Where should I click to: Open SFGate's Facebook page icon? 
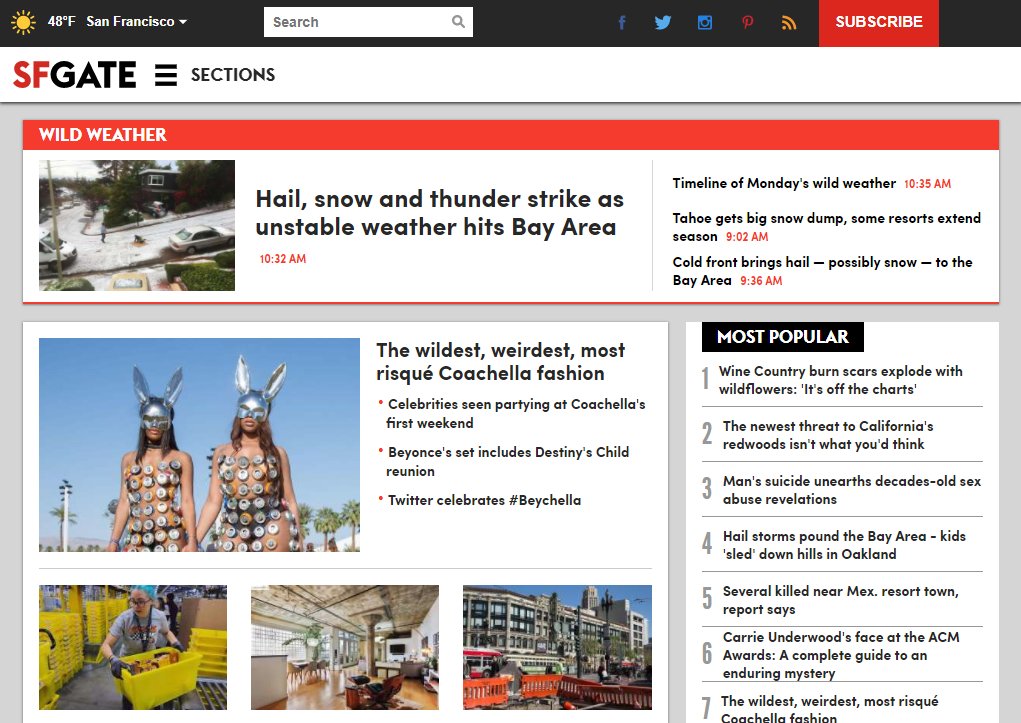click(621, 21)
